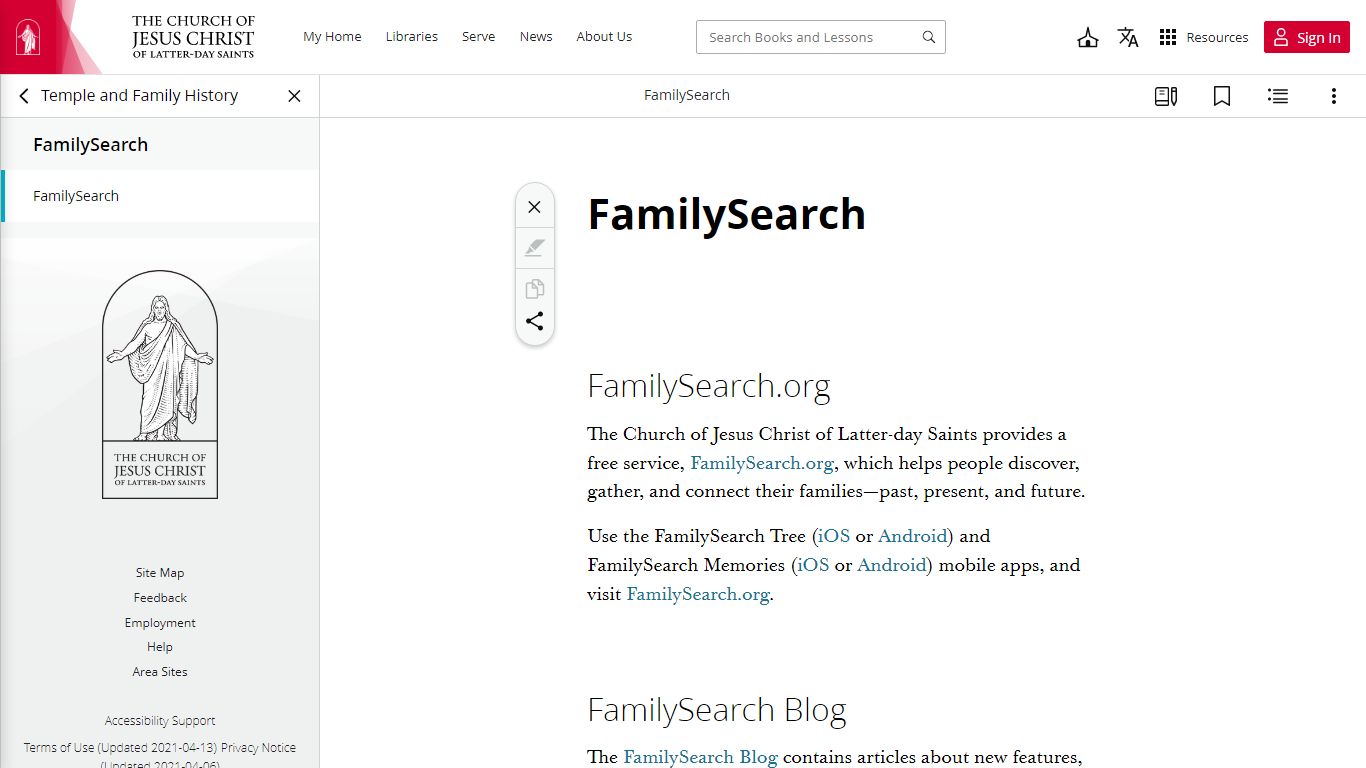Close the sidebar navigation panel
Screen dimensions: 1366x768
pyautogui.click(x=294, y=96)
